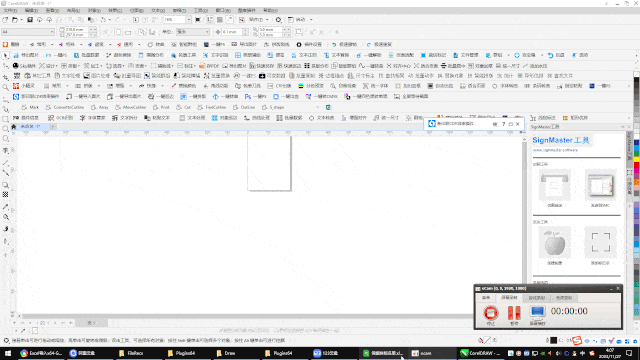This screenshot has width=640, height=360.
Task: Pause the oCam recording
Action: 514,313
